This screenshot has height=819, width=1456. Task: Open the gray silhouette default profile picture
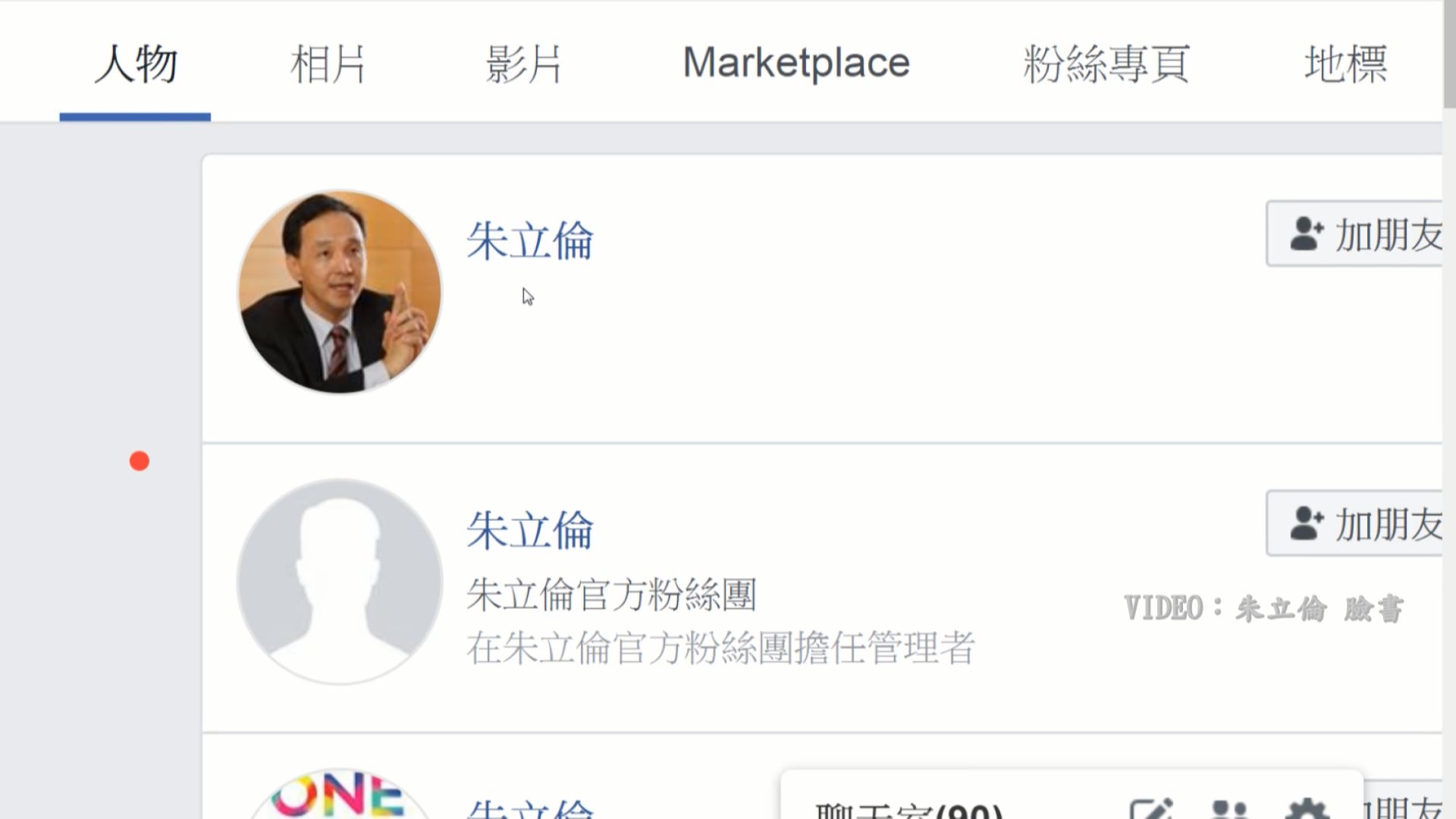pyautogui.click(x=340, y=582)
